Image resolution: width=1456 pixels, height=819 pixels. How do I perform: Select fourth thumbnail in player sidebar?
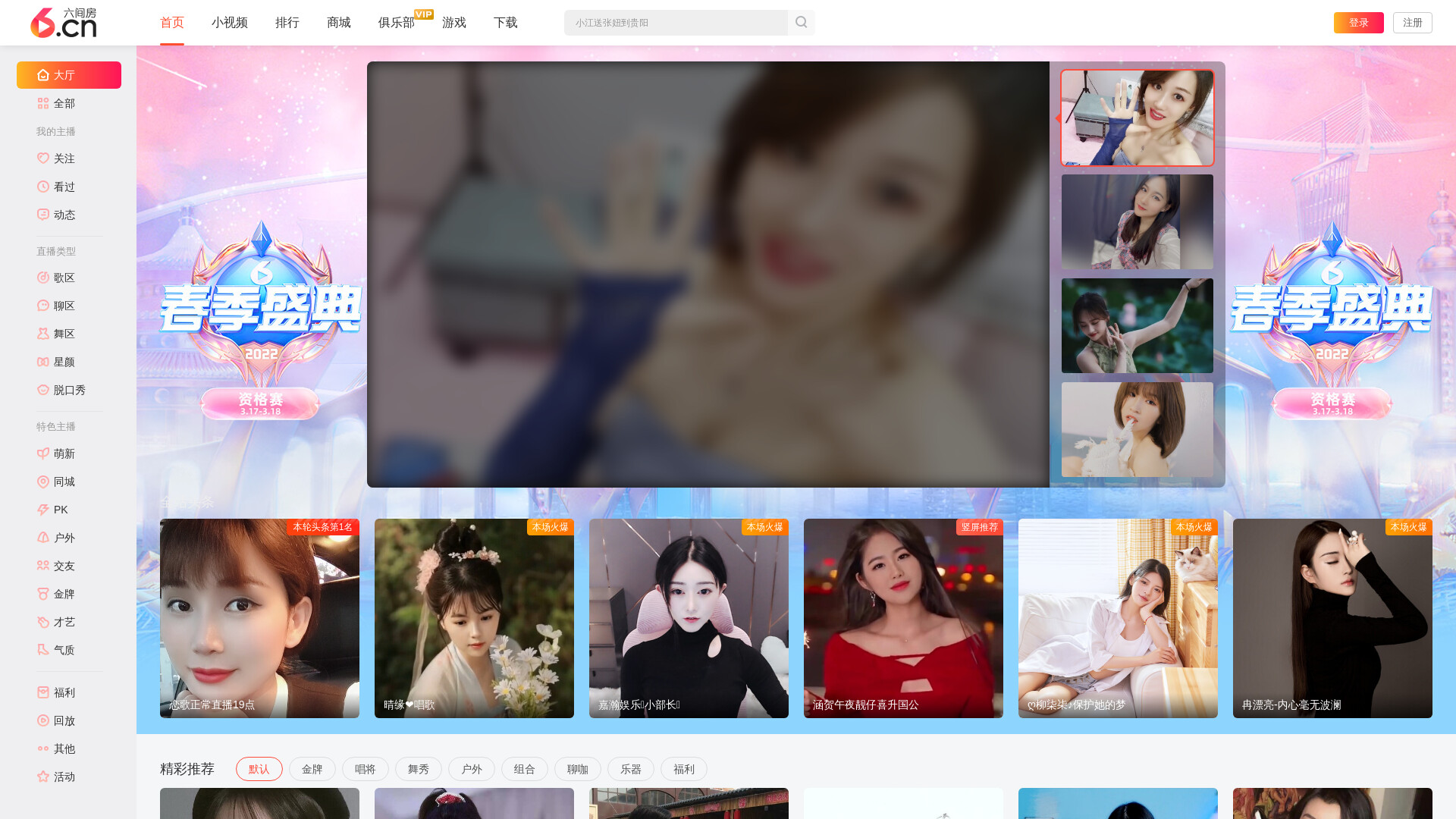1137,429
